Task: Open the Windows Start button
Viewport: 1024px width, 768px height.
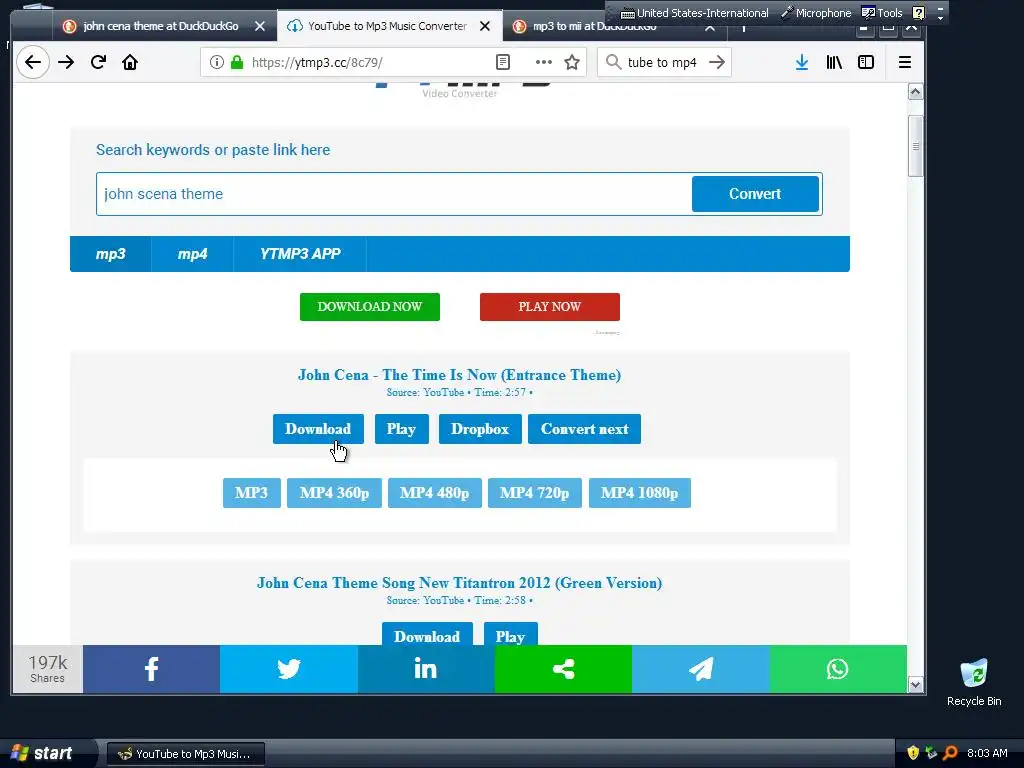Action: tap(42, 753)
